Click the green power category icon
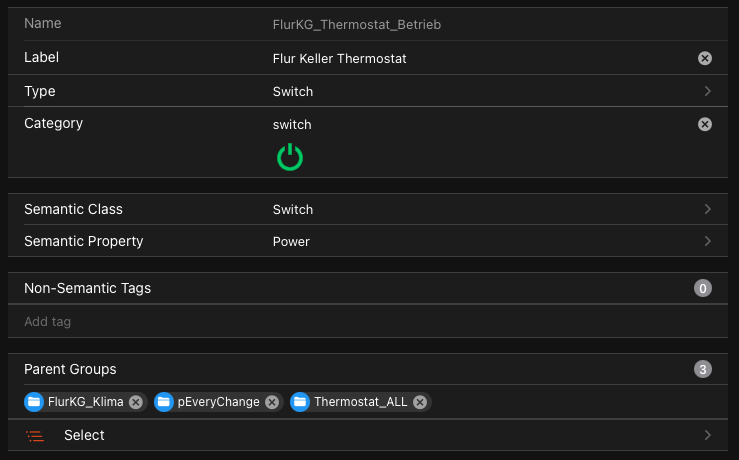The width and height of the screenshot is (739, 460). (x=290, y=157)
